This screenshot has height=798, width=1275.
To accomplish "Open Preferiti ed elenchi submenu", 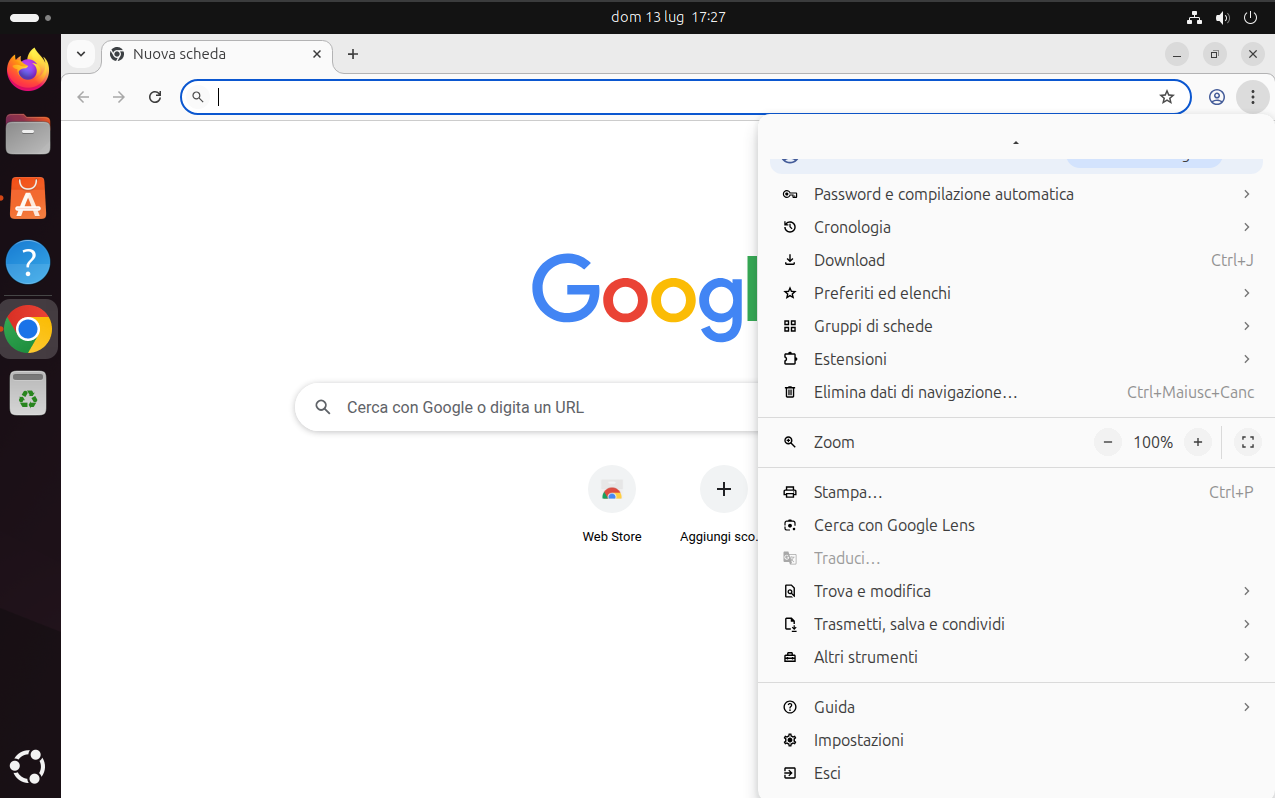I will pos(1016,293).
